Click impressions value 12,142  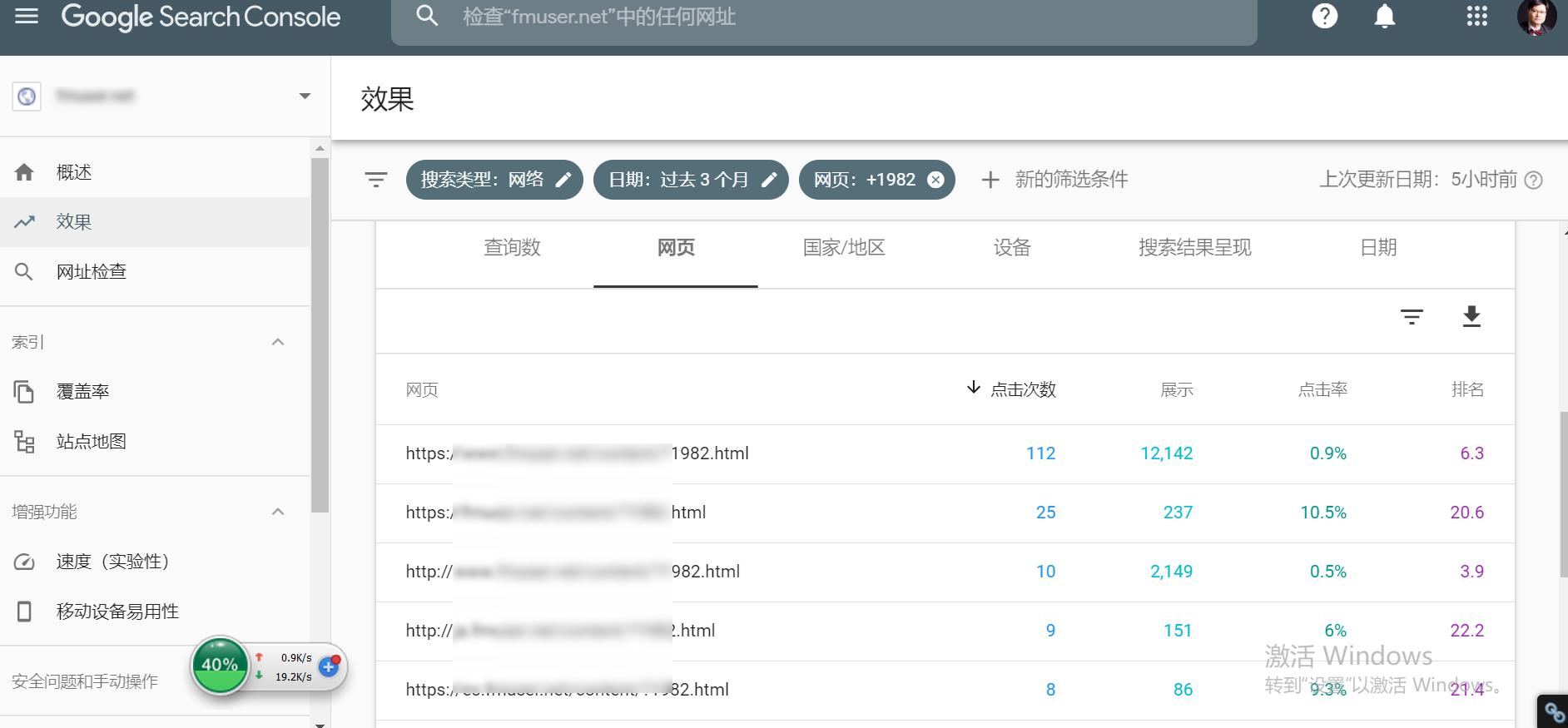[x=1166, y=453]
